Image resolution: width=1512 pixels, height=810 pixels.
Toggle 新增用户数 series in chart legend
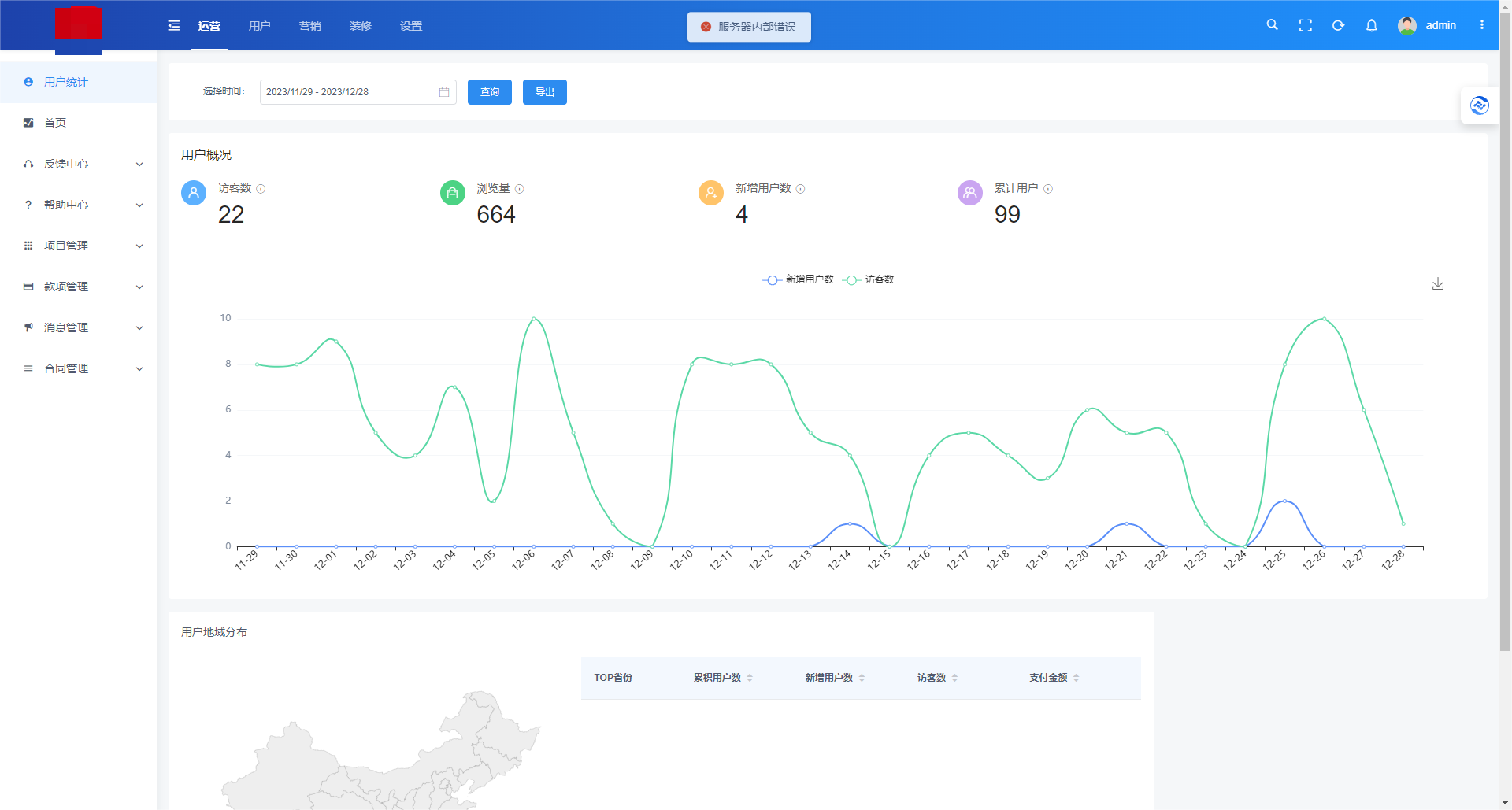tap(798, 279)
